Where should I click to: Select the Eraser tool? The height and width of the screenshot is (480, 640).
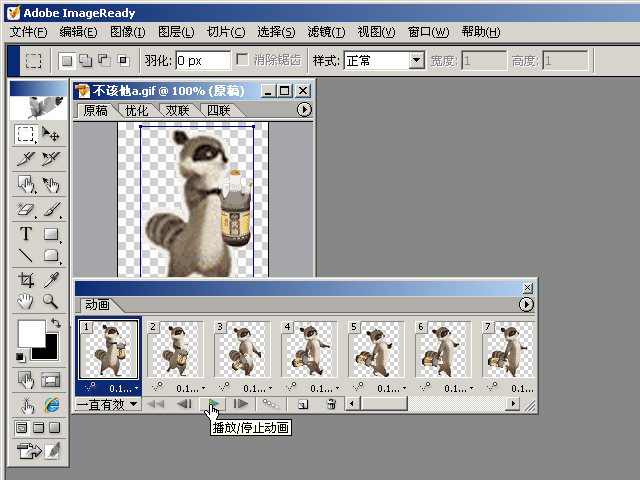tap(25, 210)
